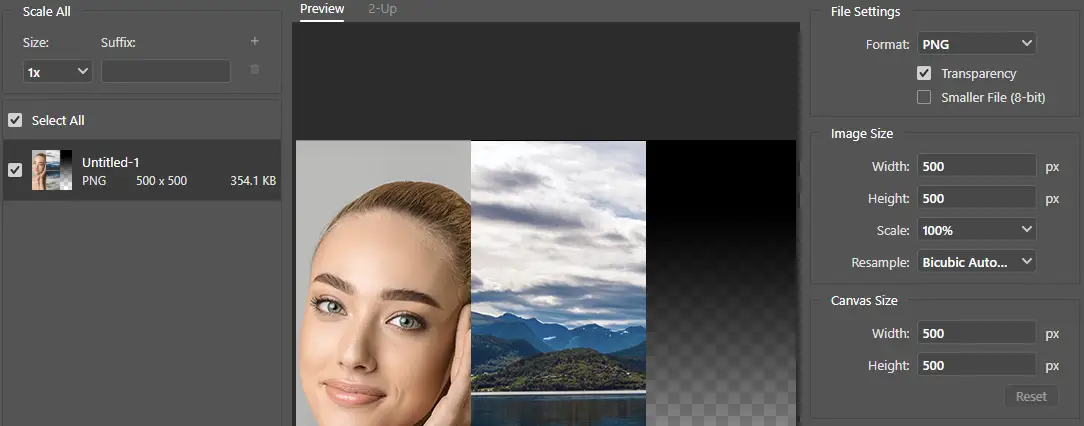Click the Canvas Size Width field
The height and width of the screenshot is (426, 1084).
(977, 333)
